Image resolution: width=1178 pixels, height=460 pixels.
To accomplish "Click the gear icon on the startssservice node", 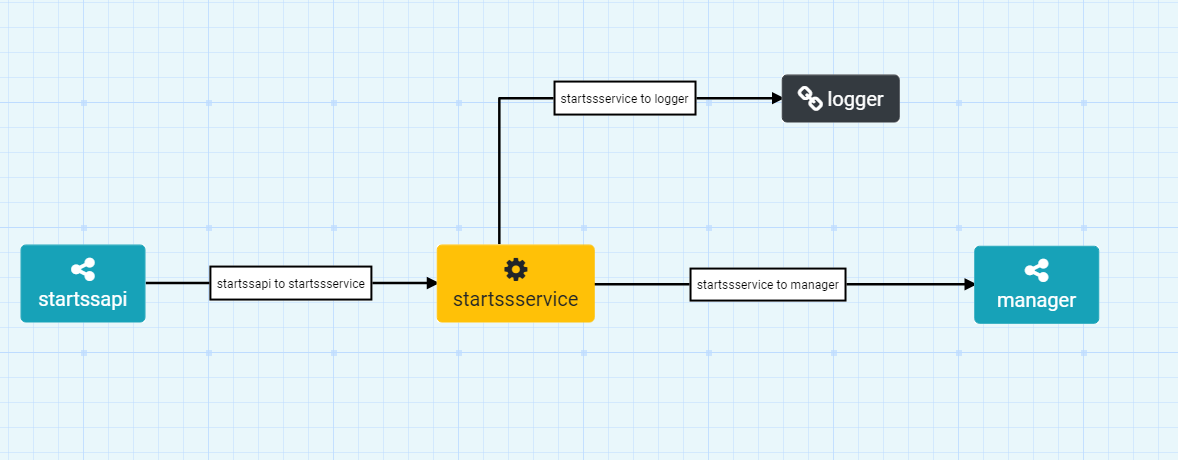I will click(x=516, y=268).
